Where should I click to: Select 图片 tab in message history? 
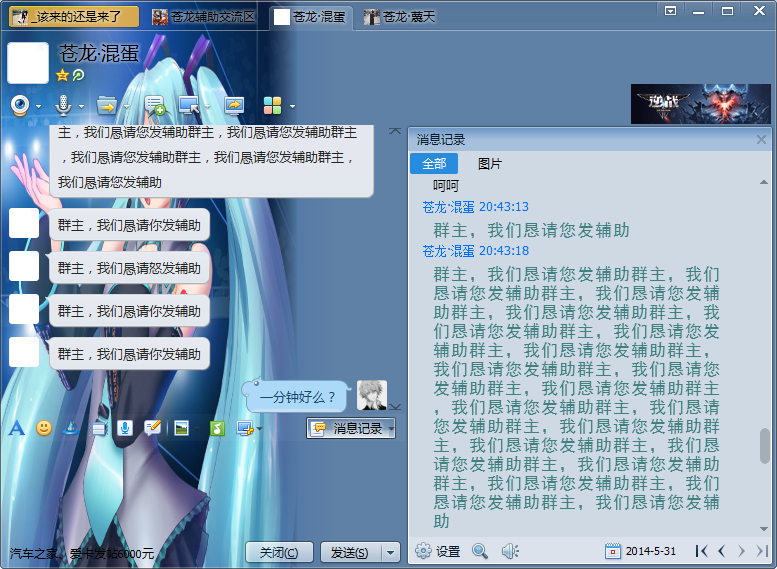click(x=490, y=164)
